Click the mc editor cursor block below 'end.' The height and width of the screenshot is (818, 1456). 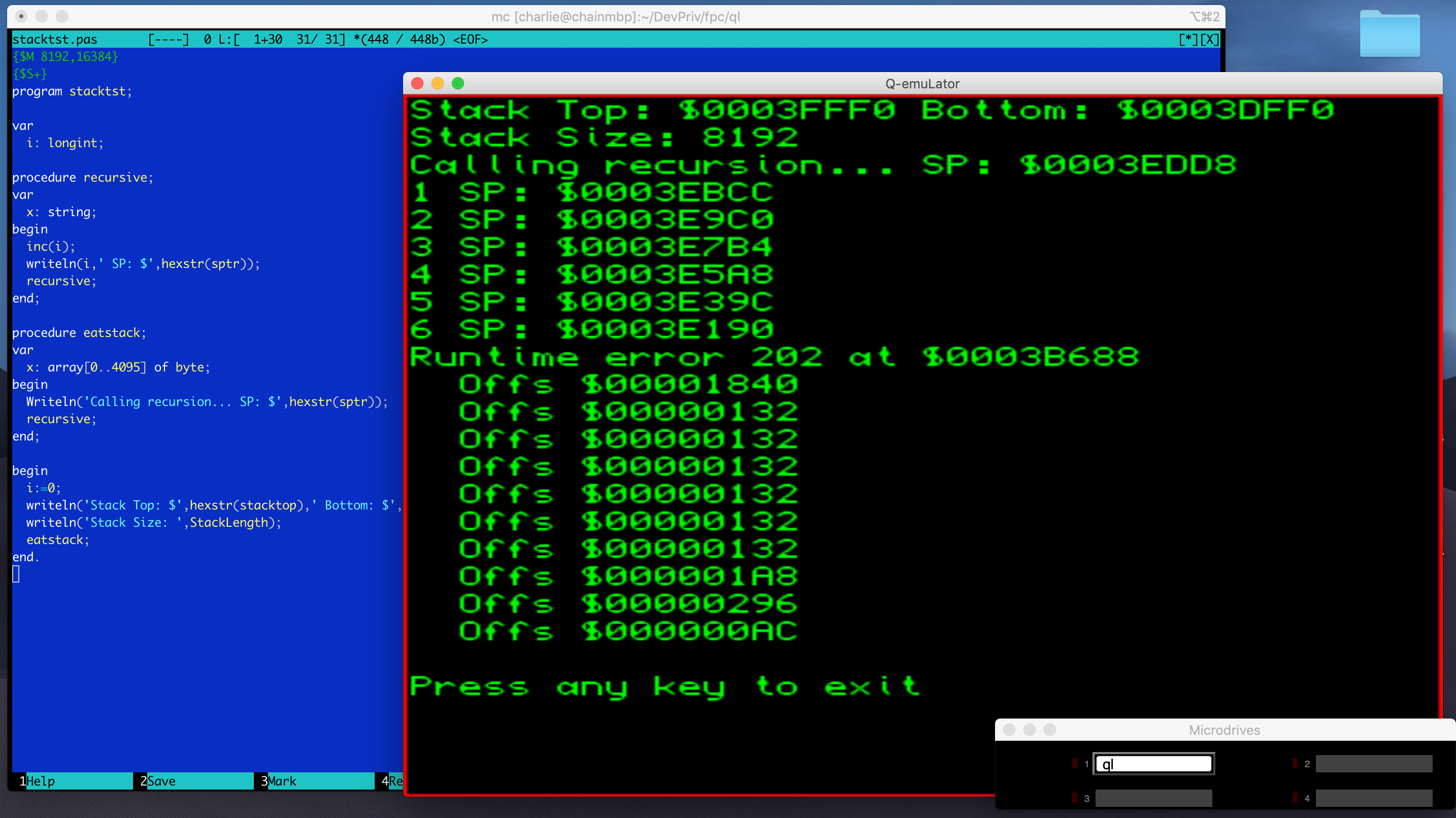click(16, 574)
